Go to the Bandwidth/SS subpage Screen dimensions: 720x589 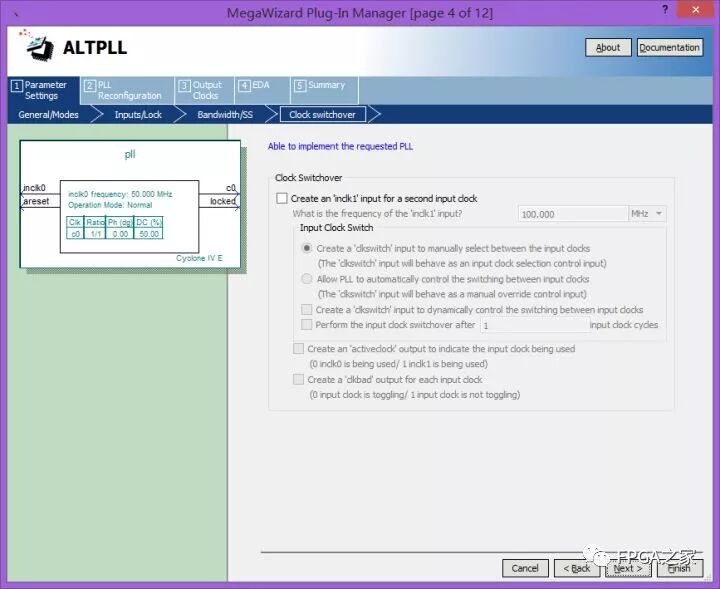[225, 115]
